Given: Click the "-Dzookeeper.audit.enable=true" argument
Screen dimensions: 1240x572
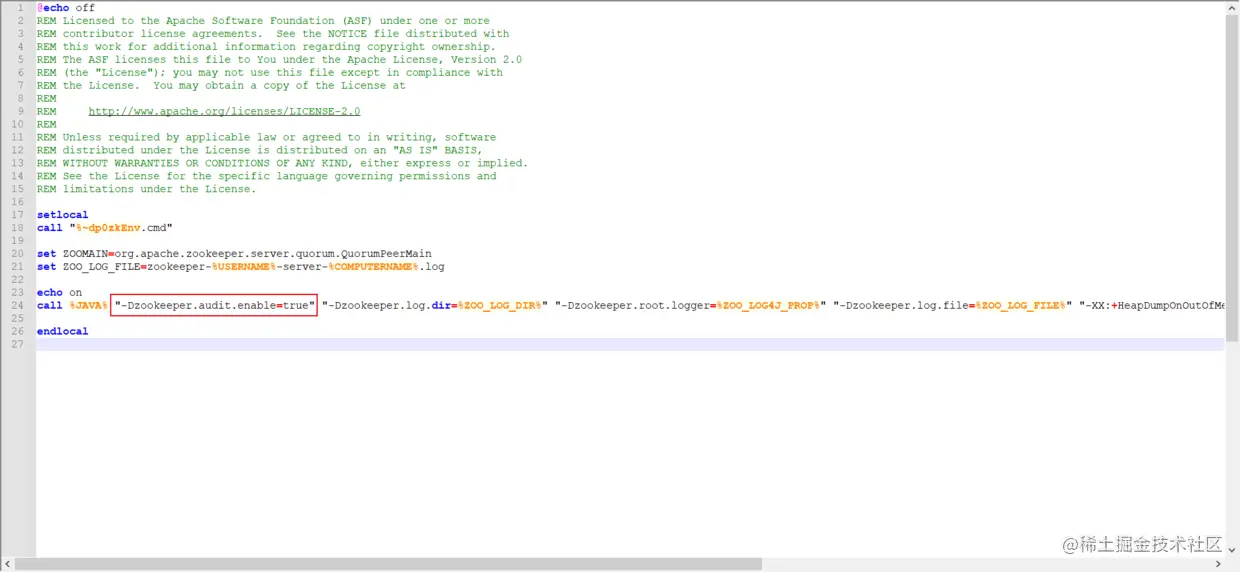Looking at the screenshot, I should coord(214,305).
